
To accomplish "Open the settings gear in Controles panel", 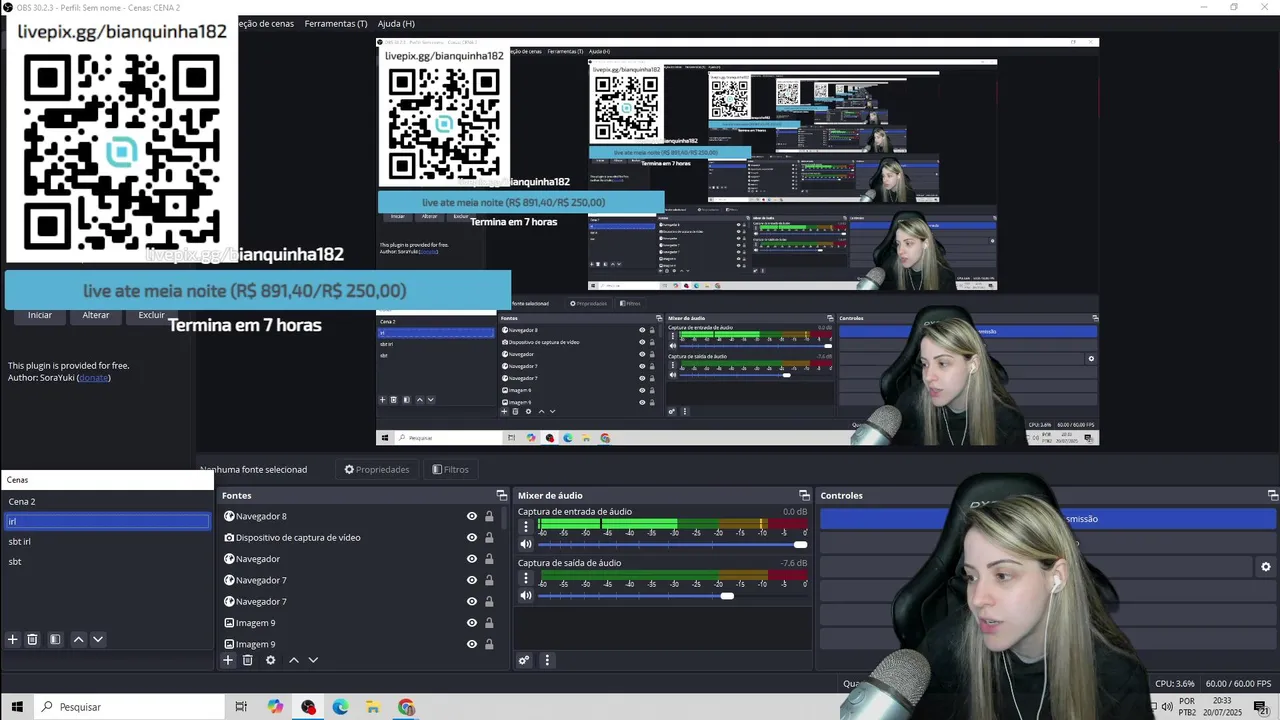I will [1266, 567].
